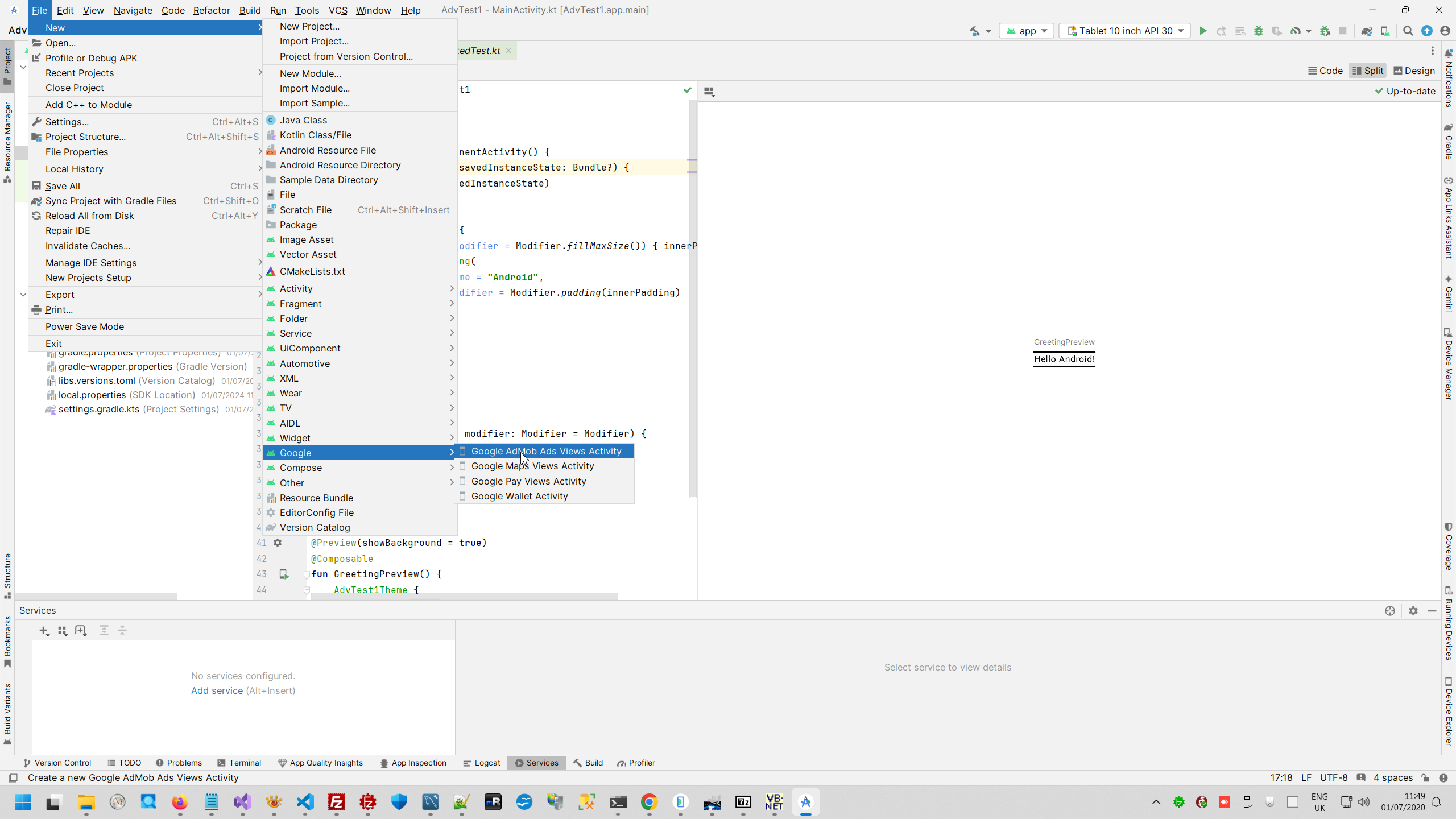
Task: Open Chrome from the Windows taskbar
Action: coord(649,802)
